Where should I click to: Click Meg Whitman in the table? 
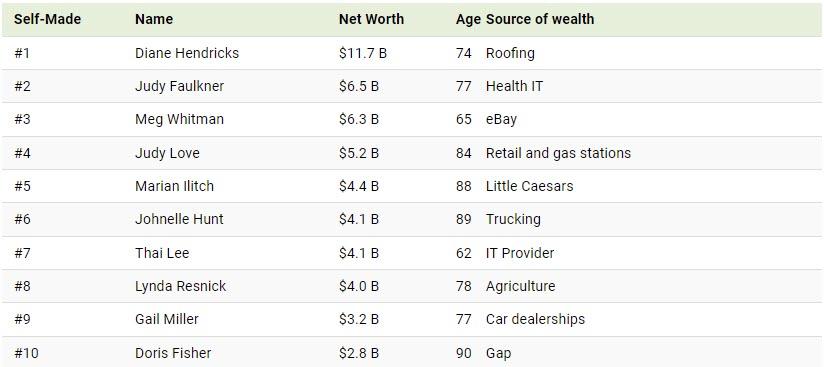pos(179,119)
